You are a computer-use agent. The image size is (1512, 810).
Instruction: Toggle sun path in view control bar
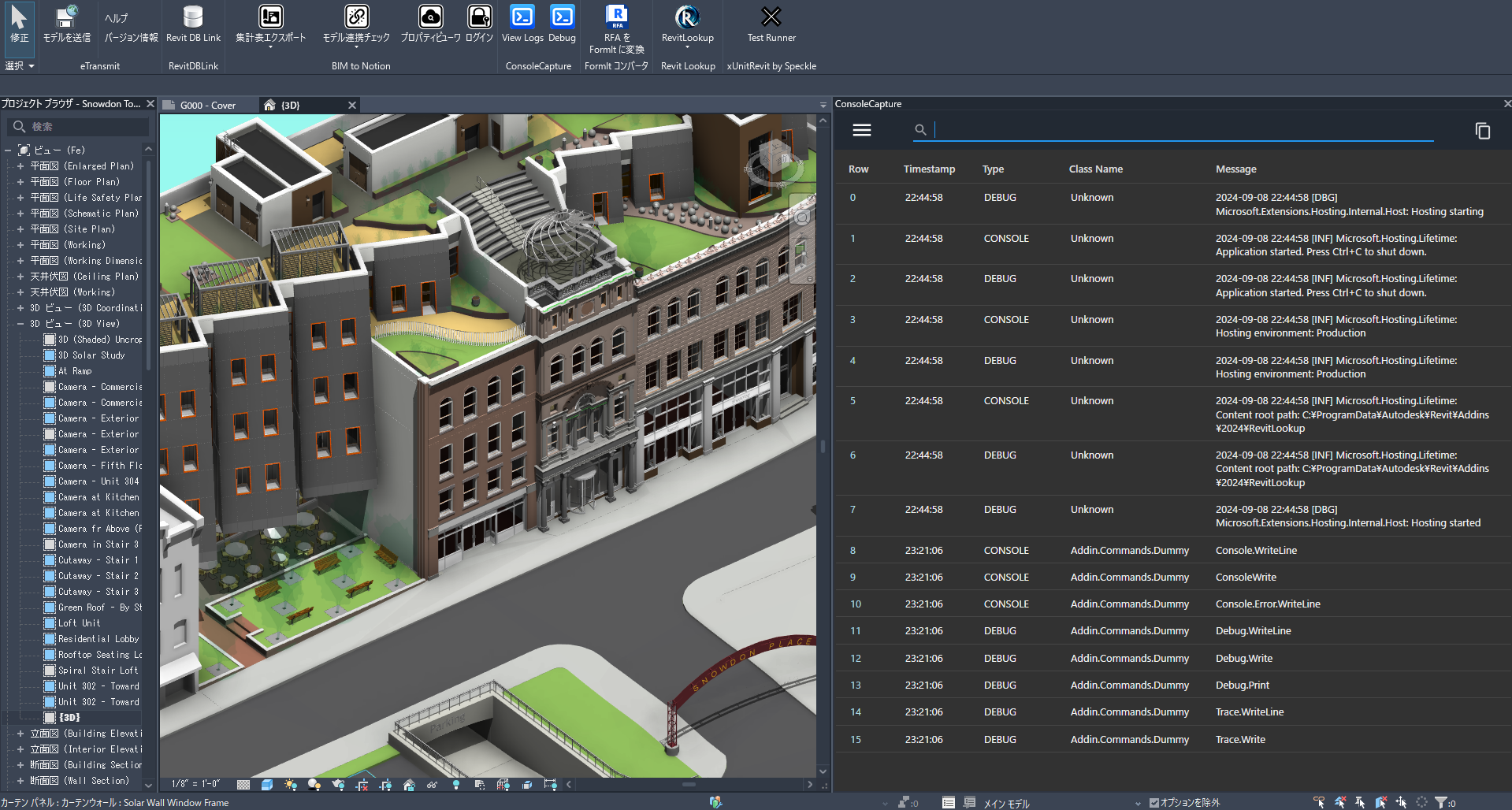point(291,785)
